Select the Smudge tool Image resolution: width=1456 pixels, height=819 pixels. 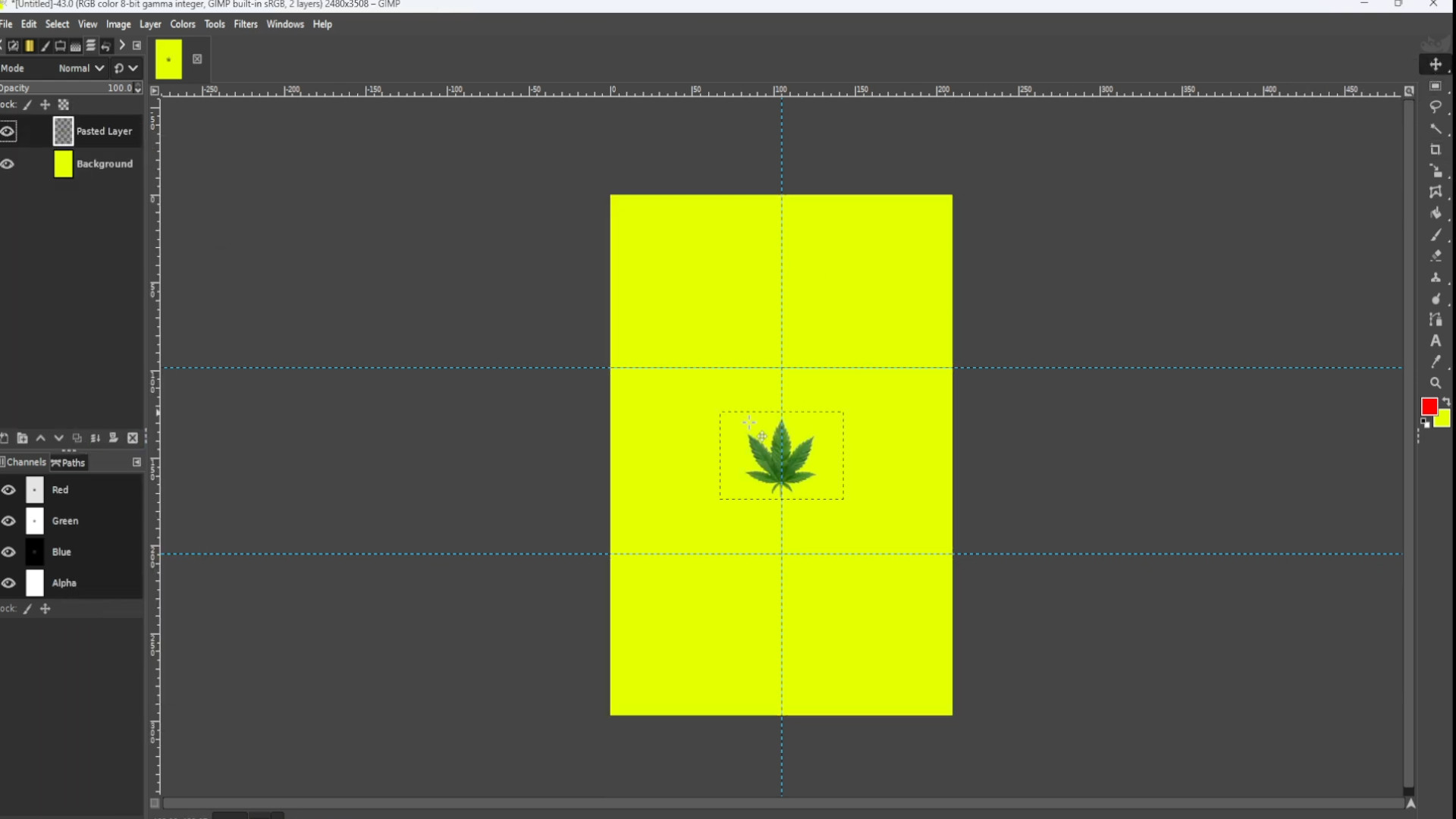[x=1436, y=299]
